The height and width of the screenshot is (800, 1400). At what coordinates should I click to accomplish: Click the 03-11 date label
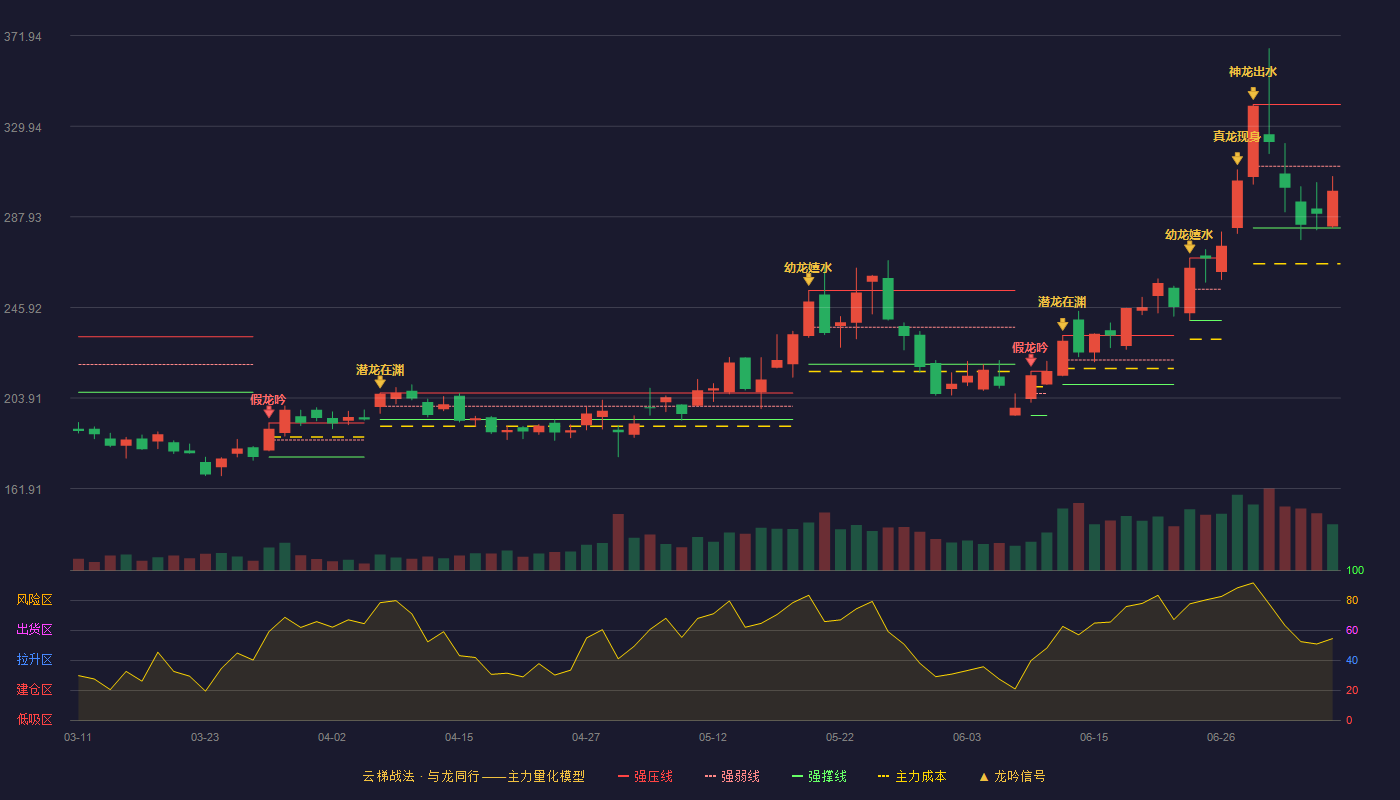[x=78, y=737]
